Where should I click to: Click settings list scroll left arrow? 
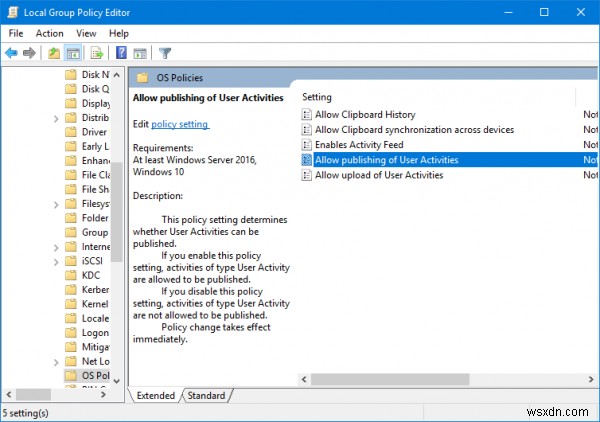tap(304, 379)
